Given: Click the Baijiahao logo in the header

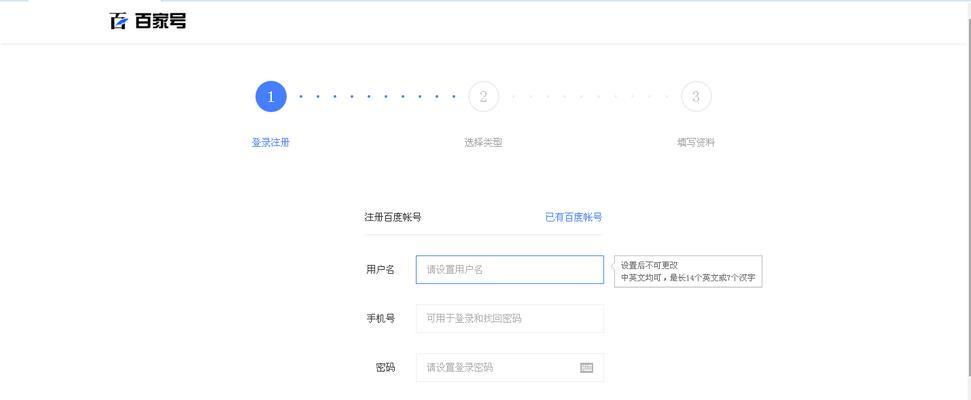Looking at the screenshot, I should click(148, 21).
